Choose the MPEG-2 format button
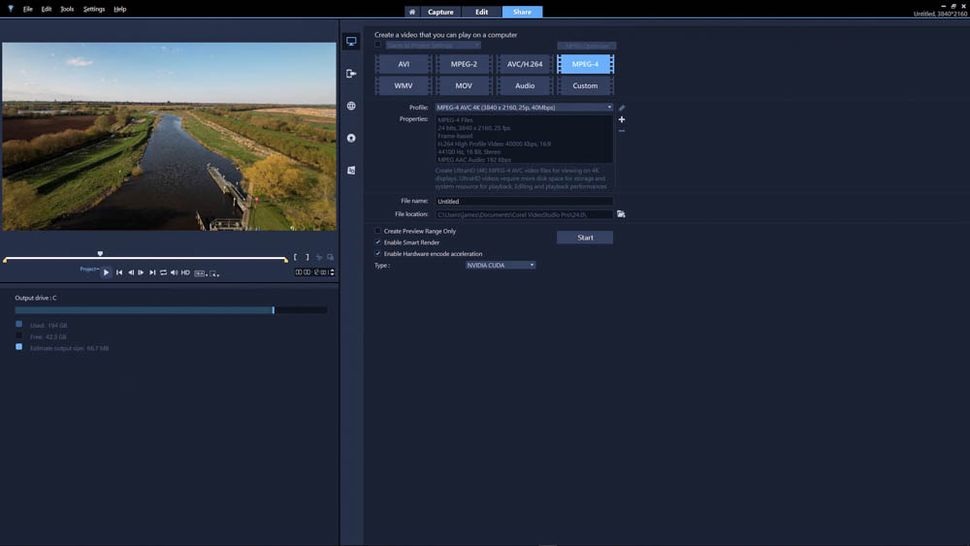Screen dimensions: 970x546 [x=464, y=64]
